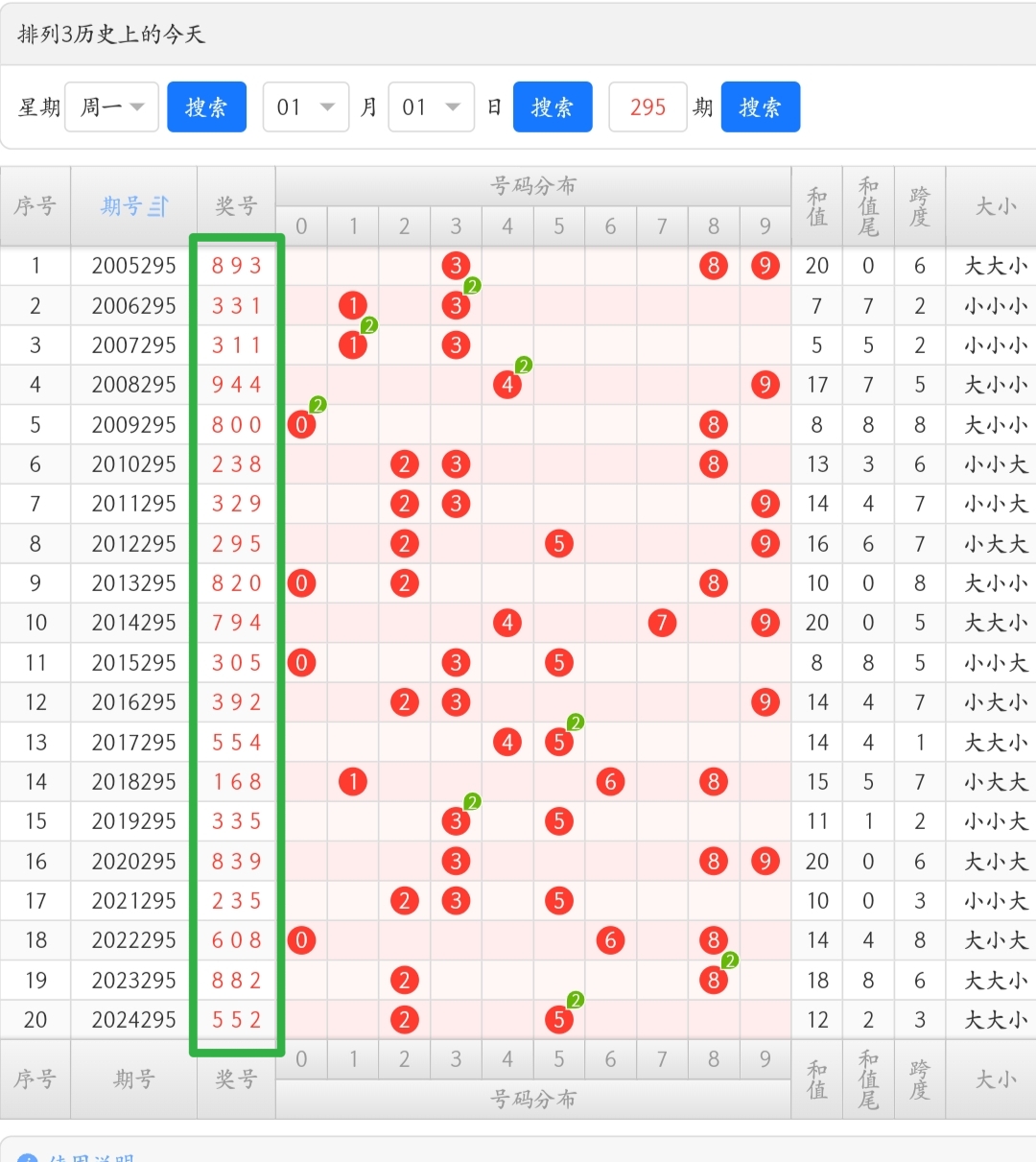The image size is (1036, 1162).
Task: Click red ball 2 in row 2024295
Action: coord(405,1020)
